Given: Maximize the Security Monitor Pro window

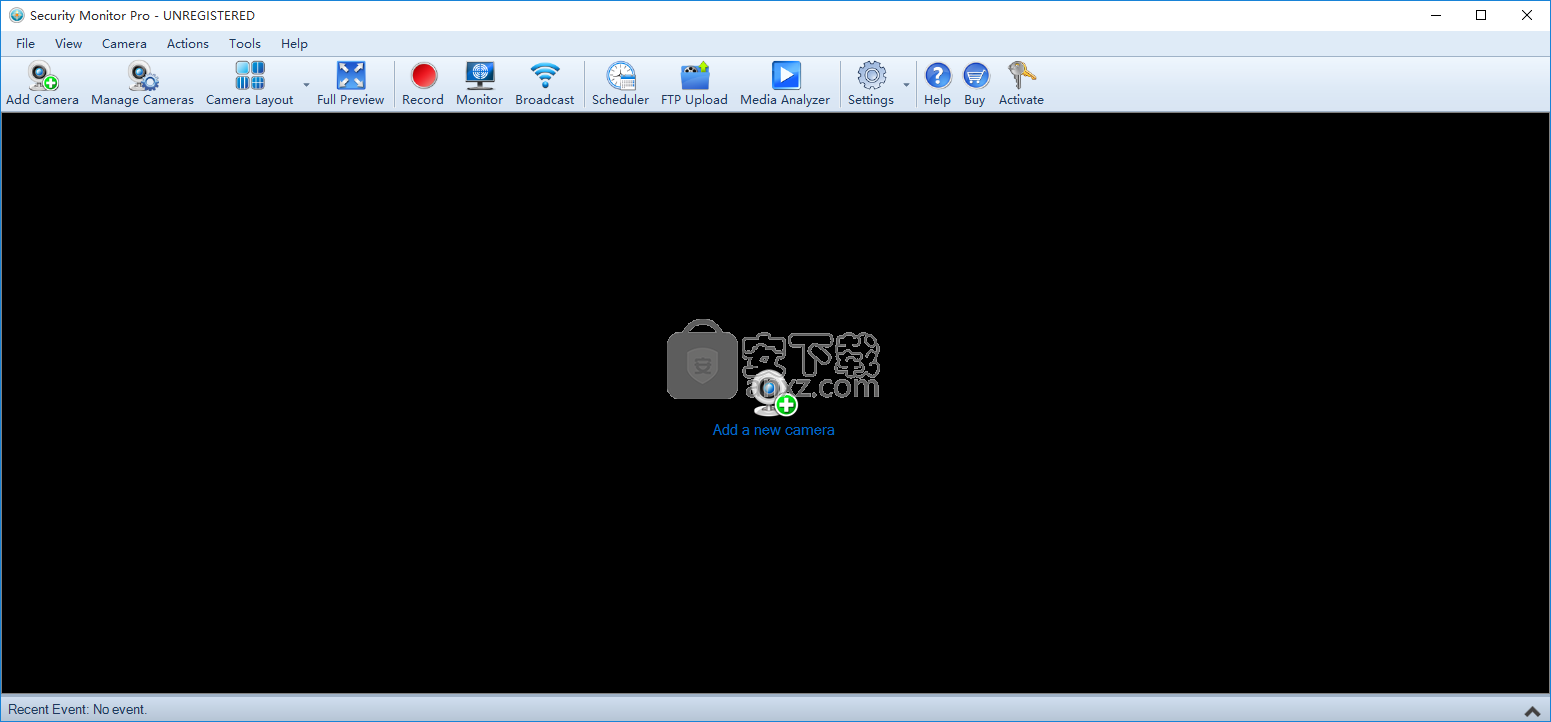Looking at the screenshot, I should point(1481,15).
